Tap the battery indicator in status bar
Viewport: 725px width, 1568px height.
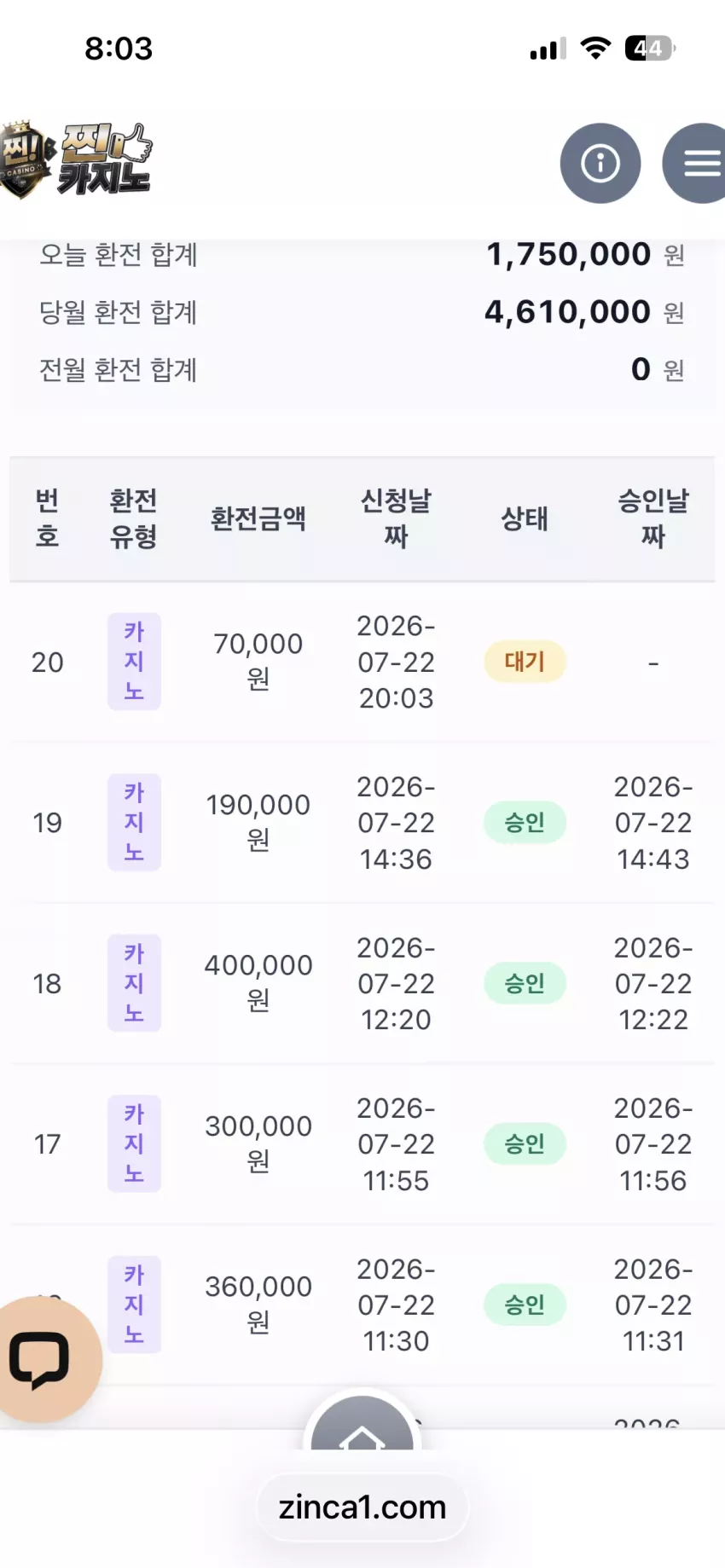point(650,49)
